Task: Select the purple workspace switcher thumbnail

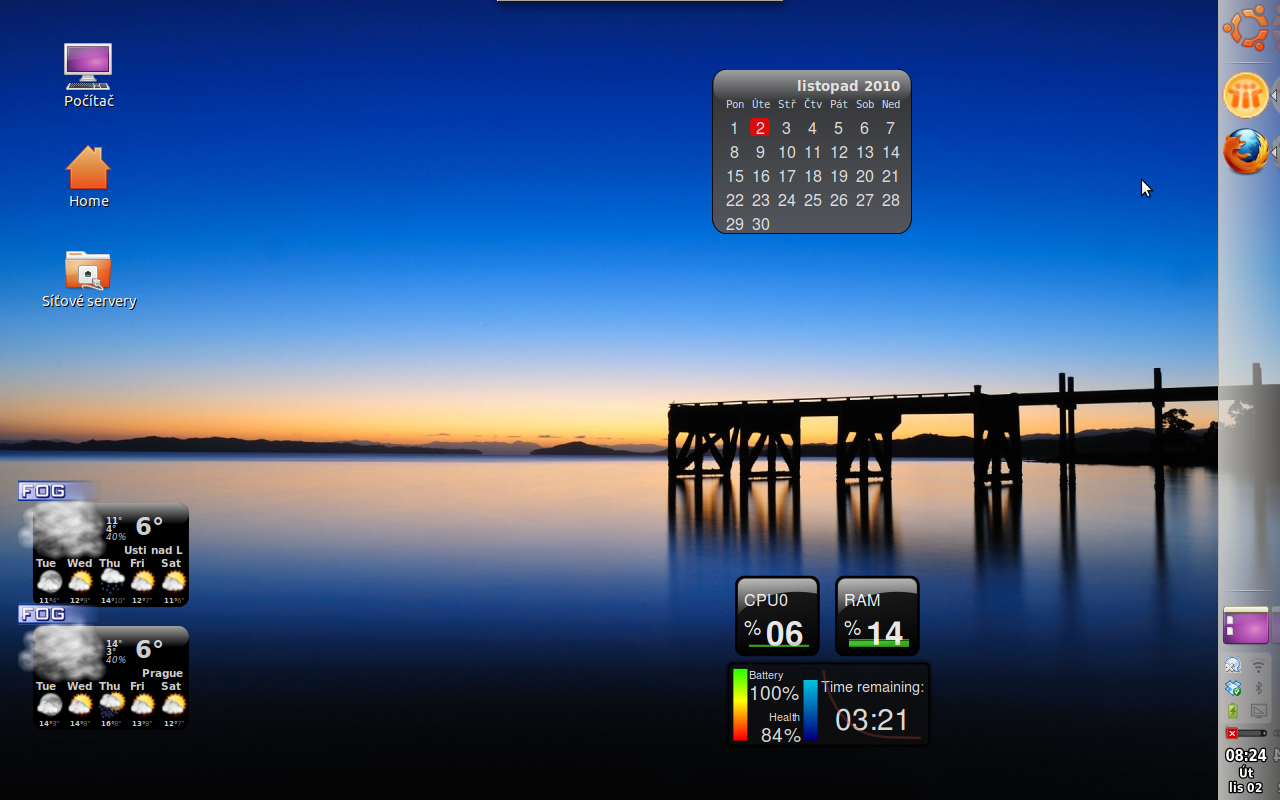Action: pos(1245,626)
